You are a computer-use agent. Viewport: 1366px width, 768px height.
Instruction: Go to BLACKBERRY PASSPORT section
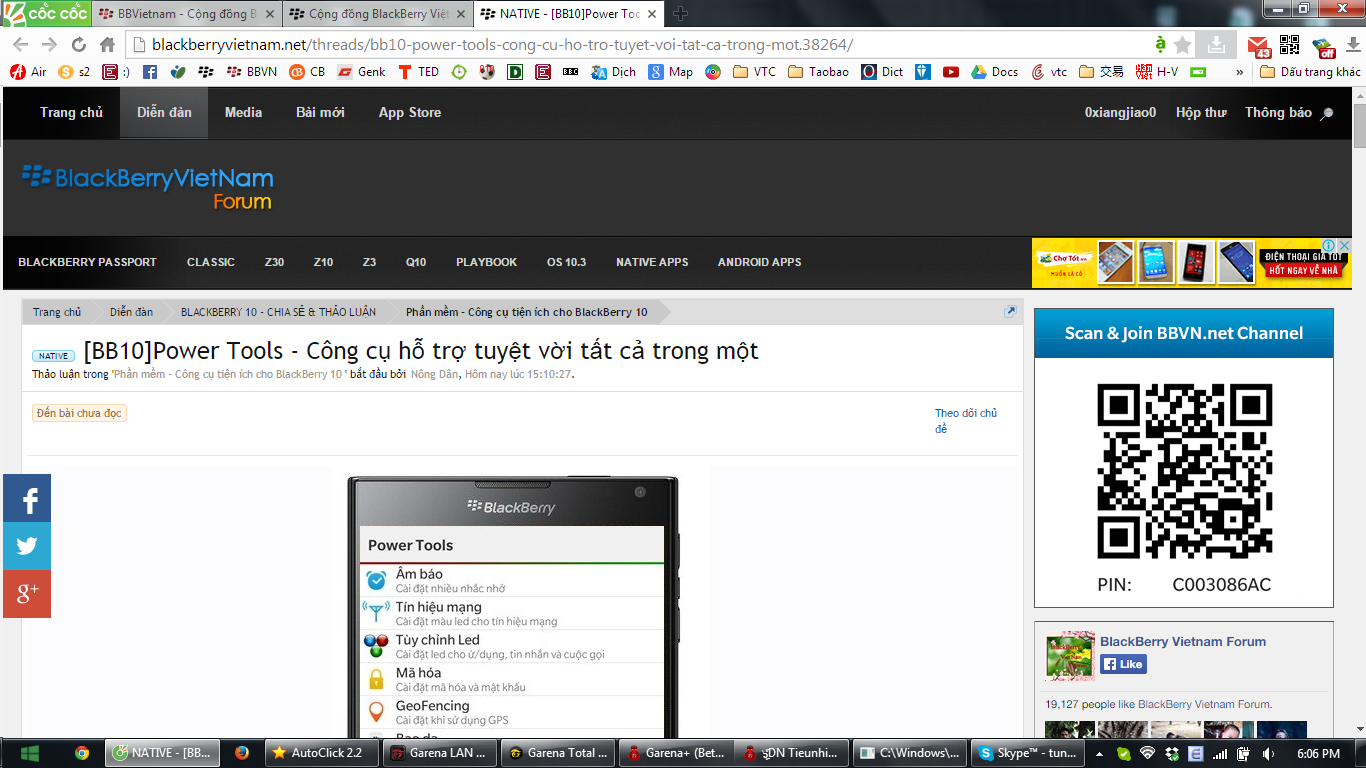[87, 262]
